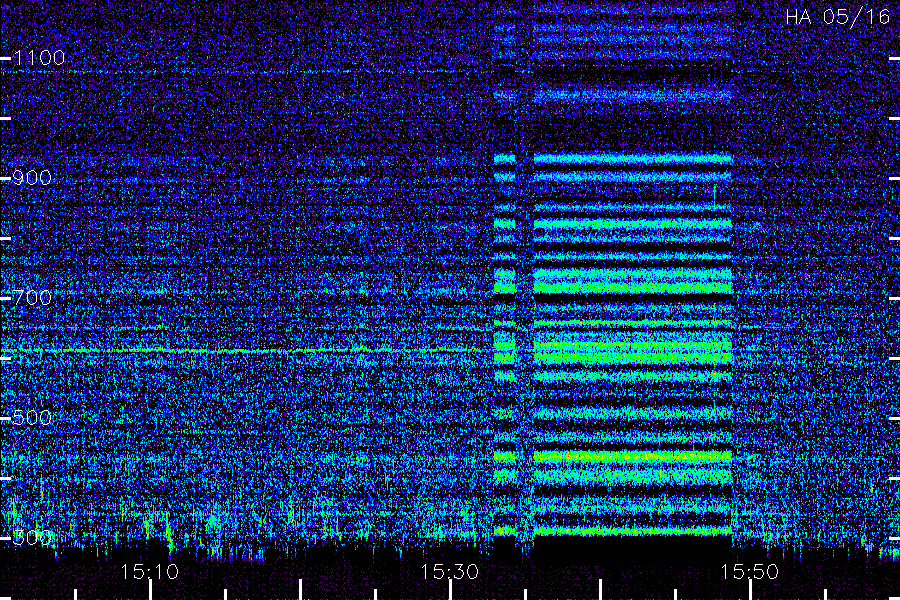Click the 900 frequency axis label

click(32, 177)
